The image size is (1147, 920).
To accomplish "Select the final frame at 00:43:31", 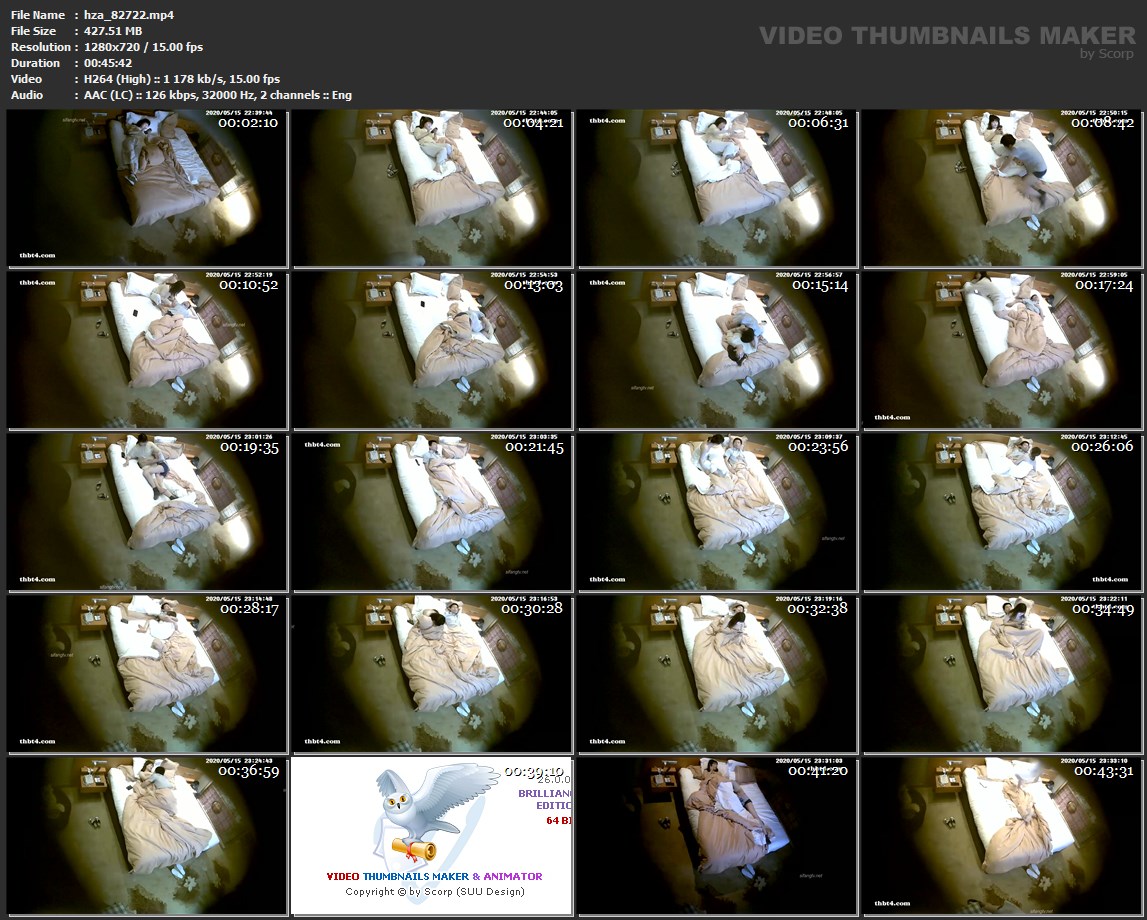I will pos(1002,836).
